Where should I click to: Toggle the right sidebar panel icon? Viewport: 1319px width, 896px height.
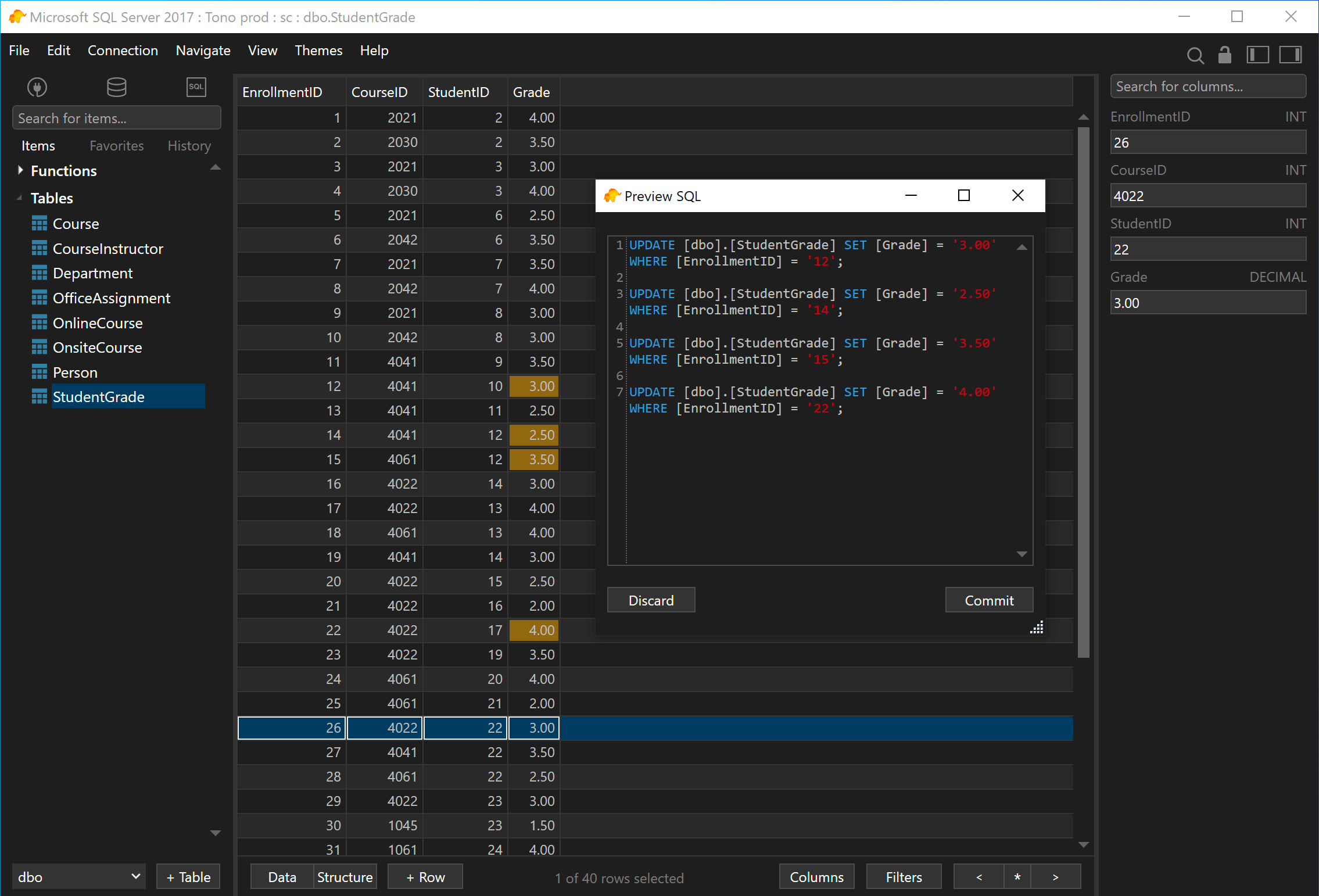pyautogui.click(x=1290, y=55)
